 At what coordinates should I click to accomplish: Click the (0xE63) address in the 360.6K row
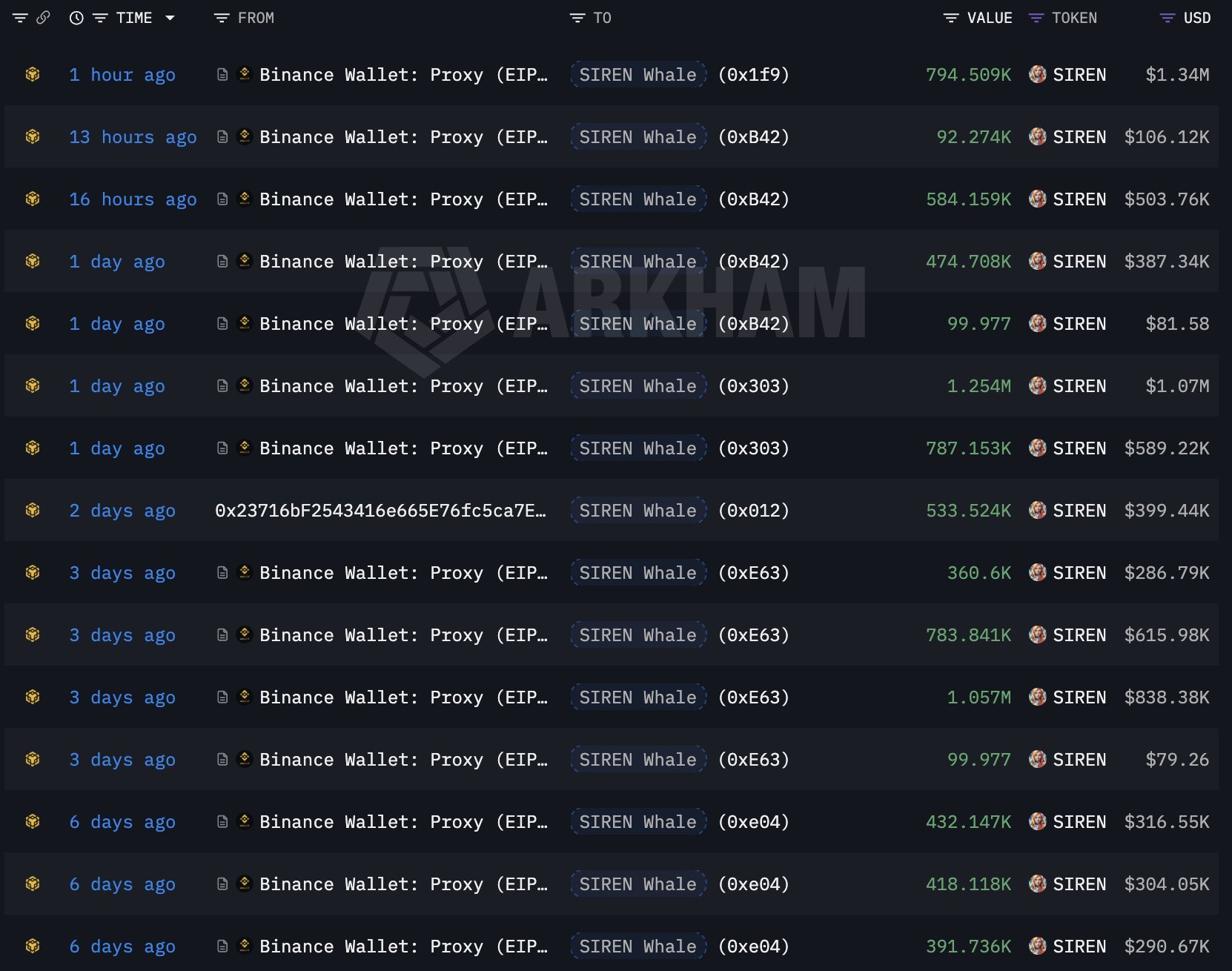(754, 573)
